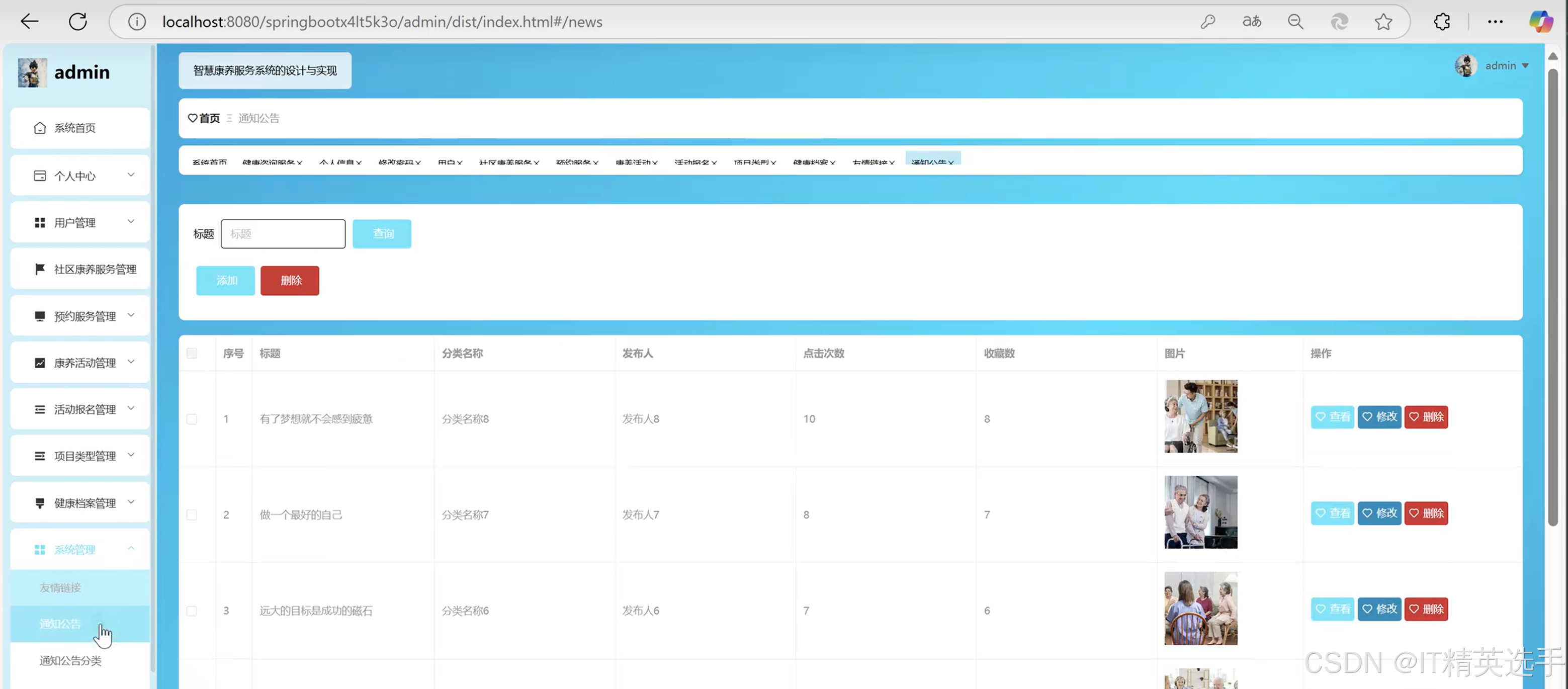The width and height of the screenshot is (1568, 689).
Task: Click 修改 for row 3 远大的目标是成功的磁石
Action: click(1379, 609)
